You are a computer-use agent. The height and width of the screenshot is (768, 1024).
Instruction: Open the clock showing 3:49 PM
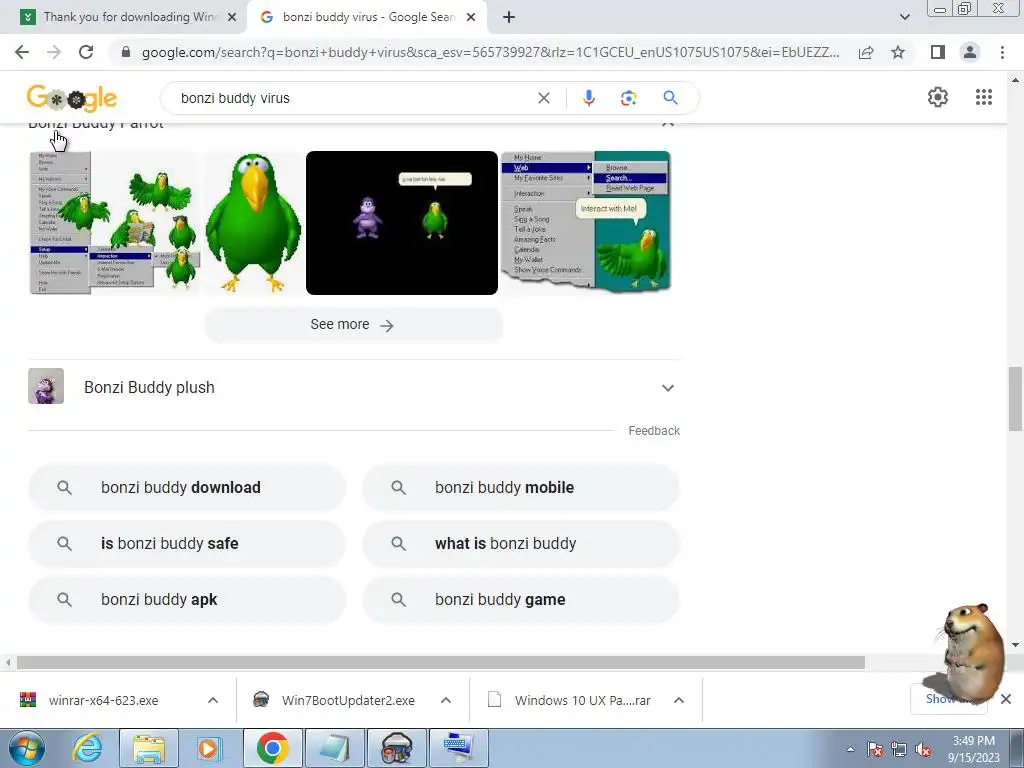[x=973, y=749]
